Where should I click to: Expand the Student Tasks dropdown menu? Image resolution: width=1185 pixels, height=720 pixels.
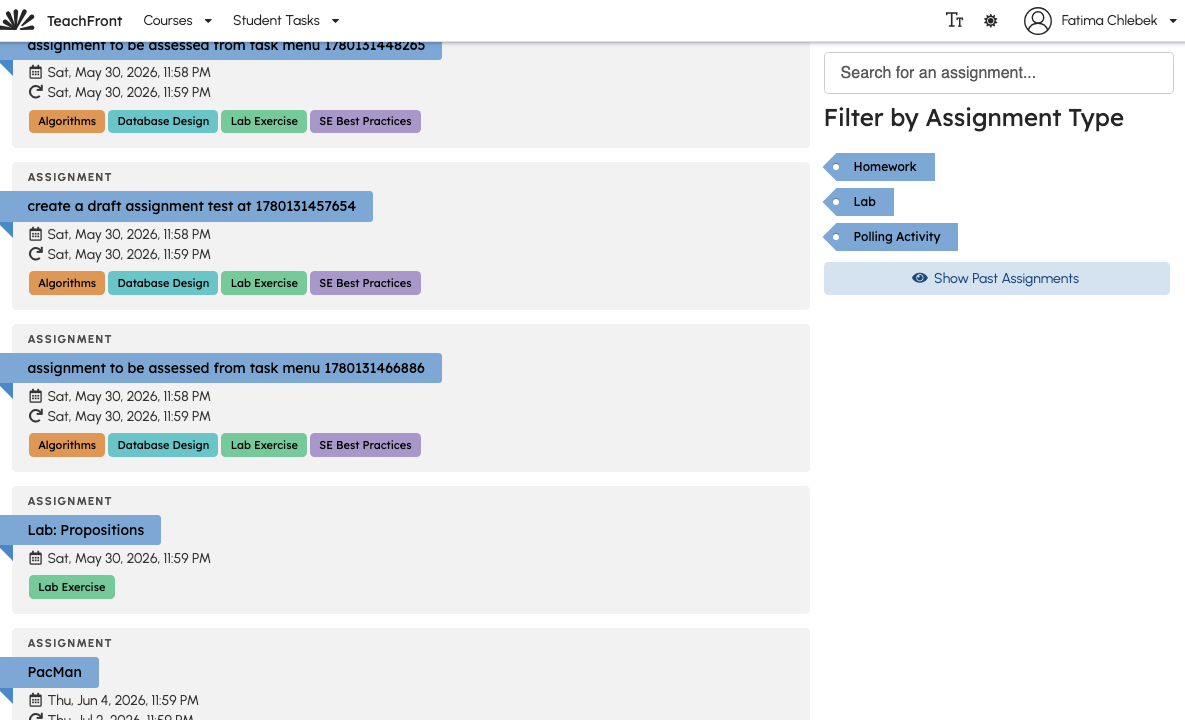point(286,20)
